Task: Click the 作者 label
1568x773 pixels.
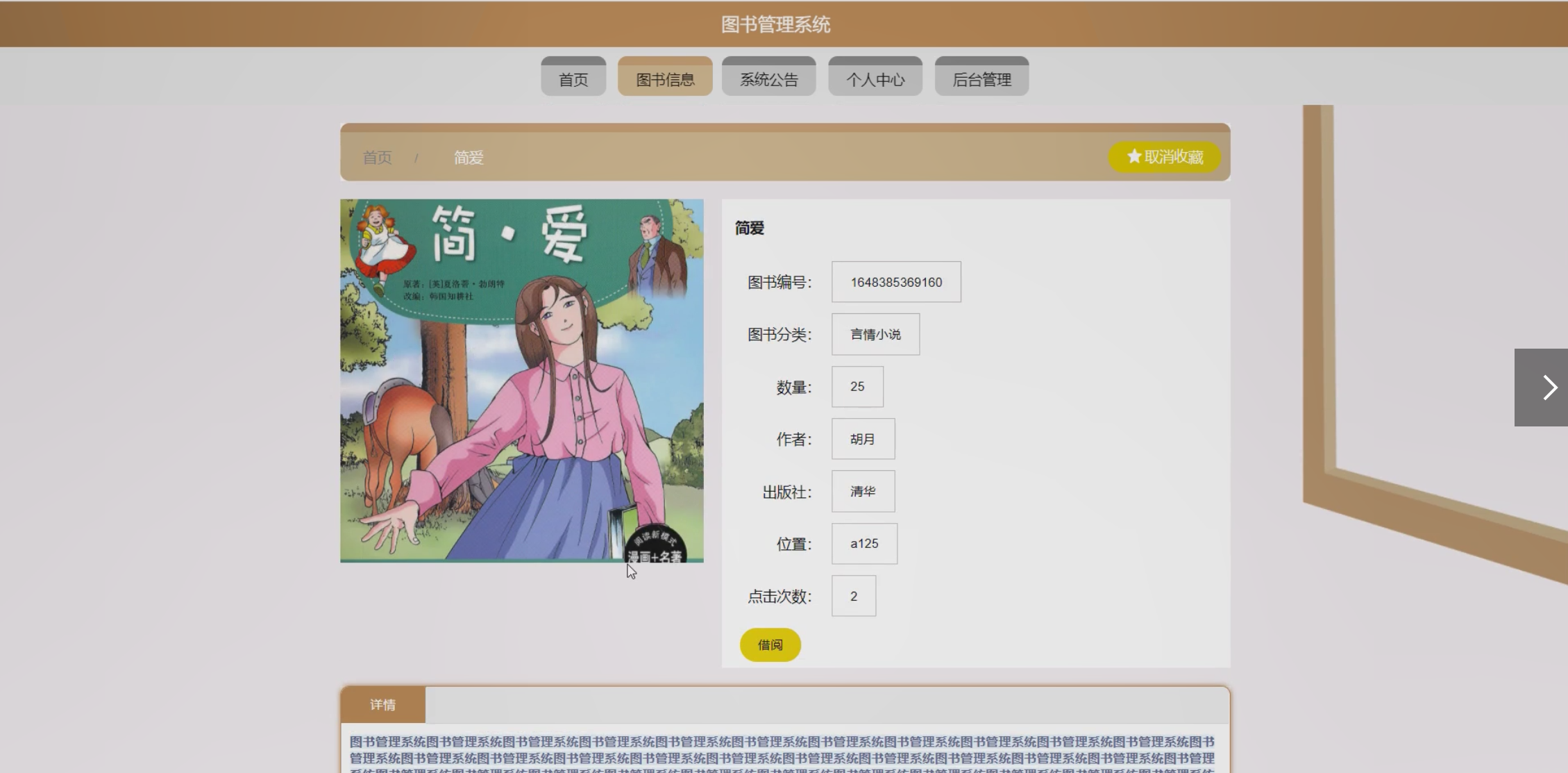Action: coord(794,440)
